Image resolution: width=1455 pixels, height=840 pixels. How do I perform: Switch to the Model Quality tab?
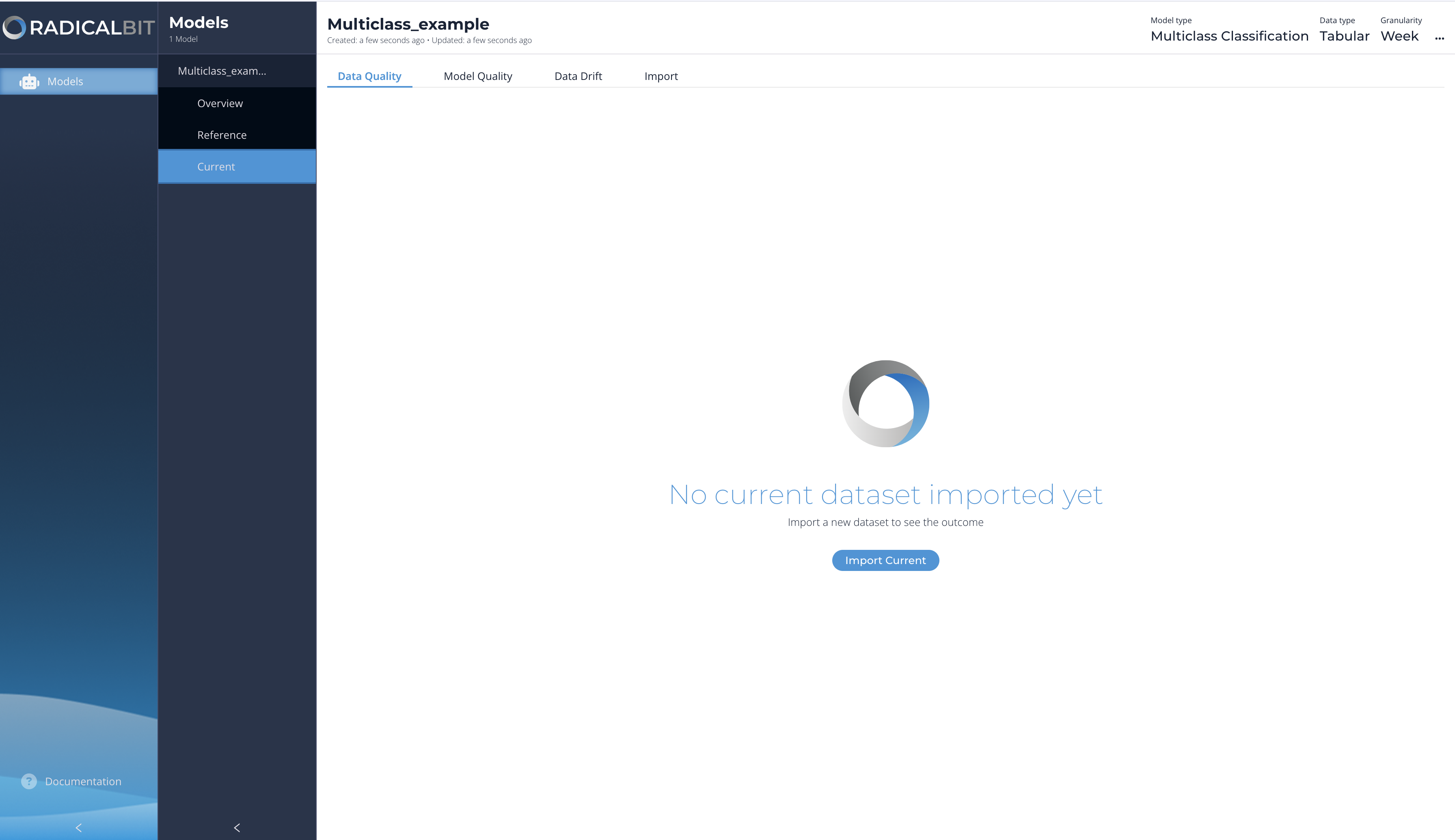click(x=478, y=76)
